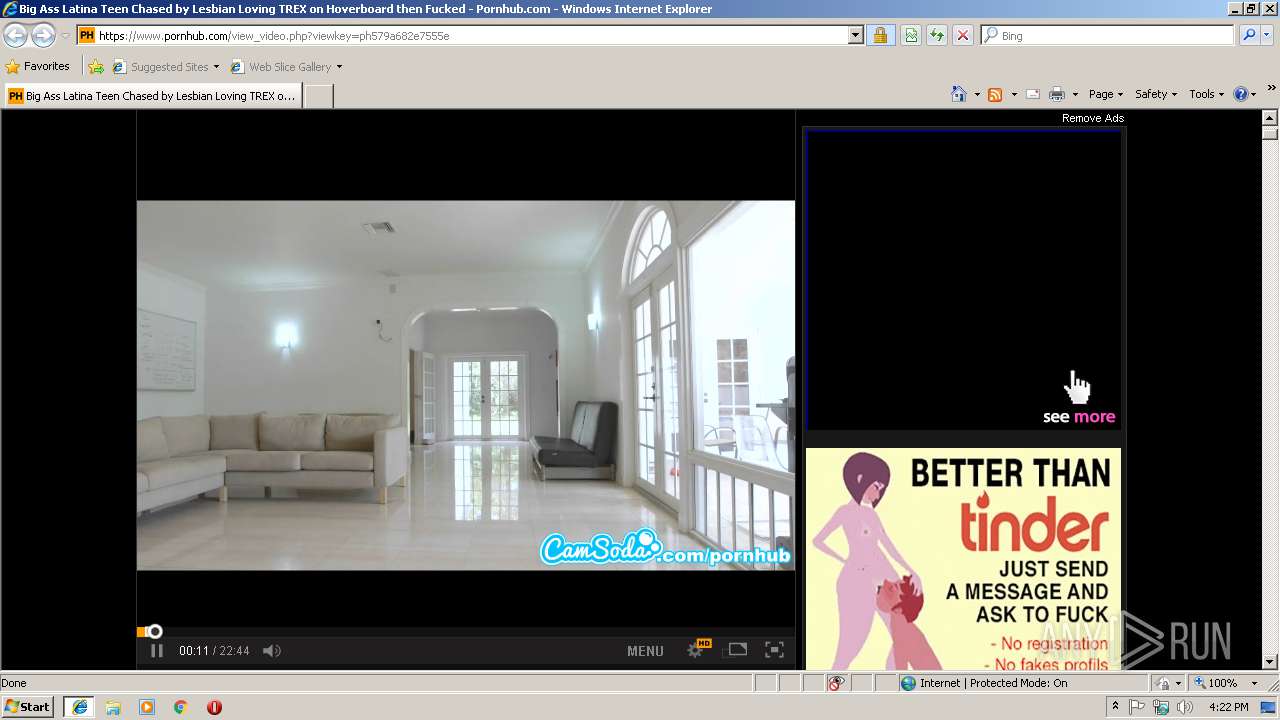Viewport: 1280px width, 720px height.
Task: Expand the Web Slice Gallery dropdown
Action: pos(339,67)
